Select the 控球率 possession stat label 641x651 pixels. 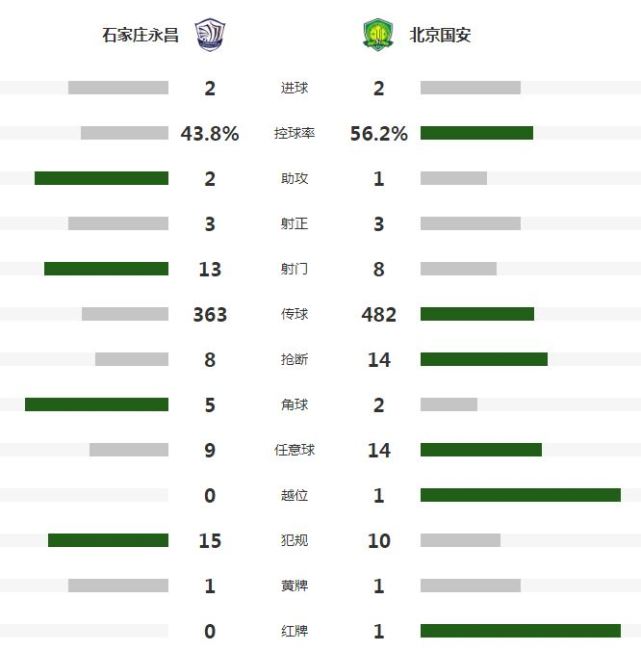coord(294,133)
